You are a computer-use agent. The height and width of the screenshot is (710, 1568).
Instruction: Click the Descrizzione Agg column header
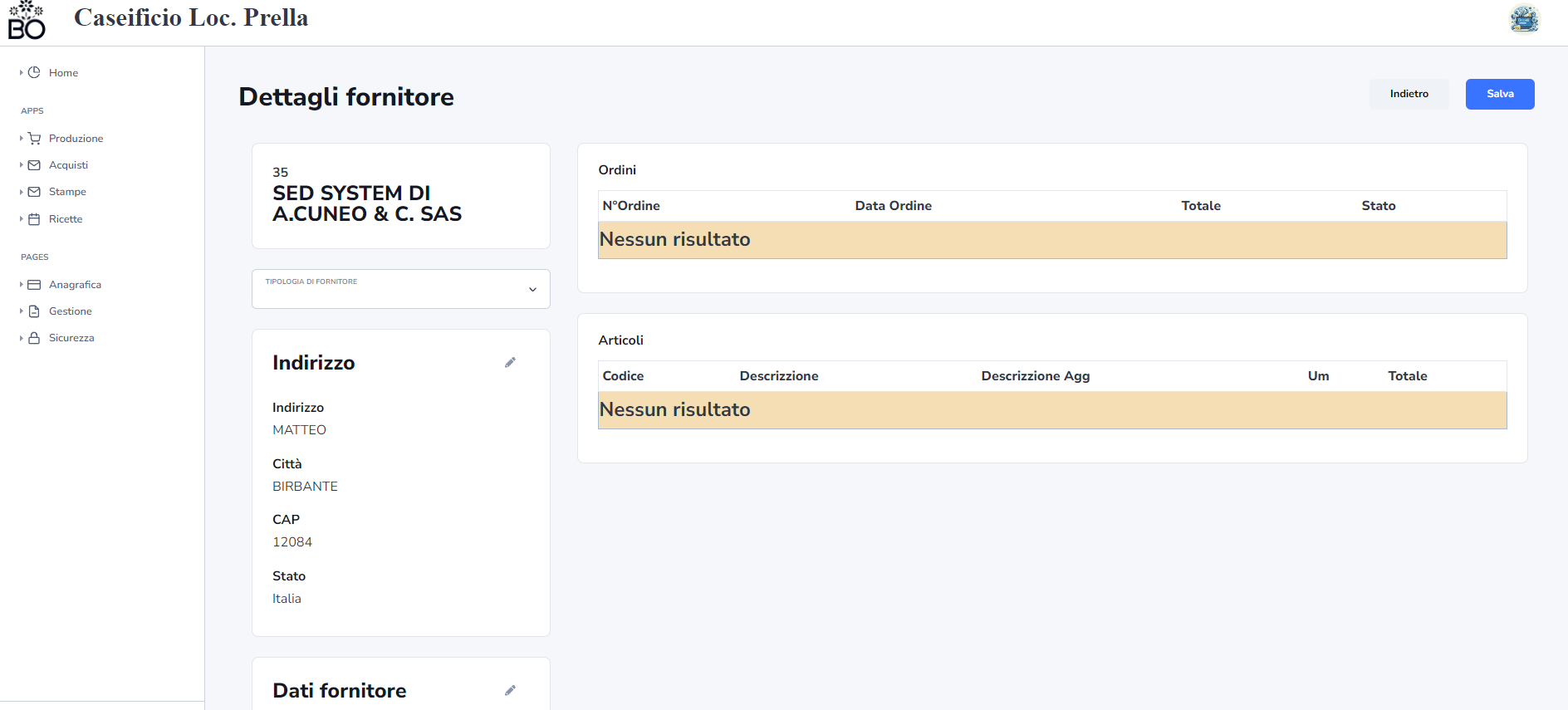[x=1035, y=376]
